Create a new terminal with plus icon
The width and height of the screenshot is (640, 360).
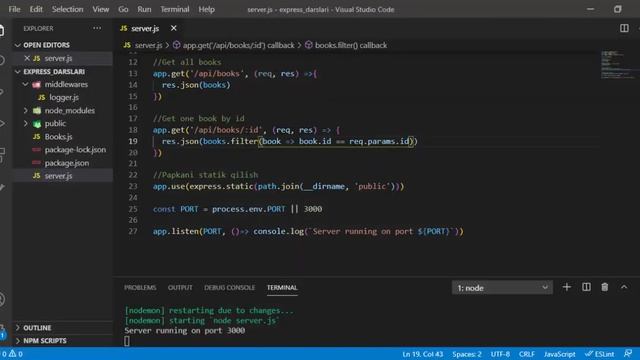pyautogui.click(x=567, y=287)
